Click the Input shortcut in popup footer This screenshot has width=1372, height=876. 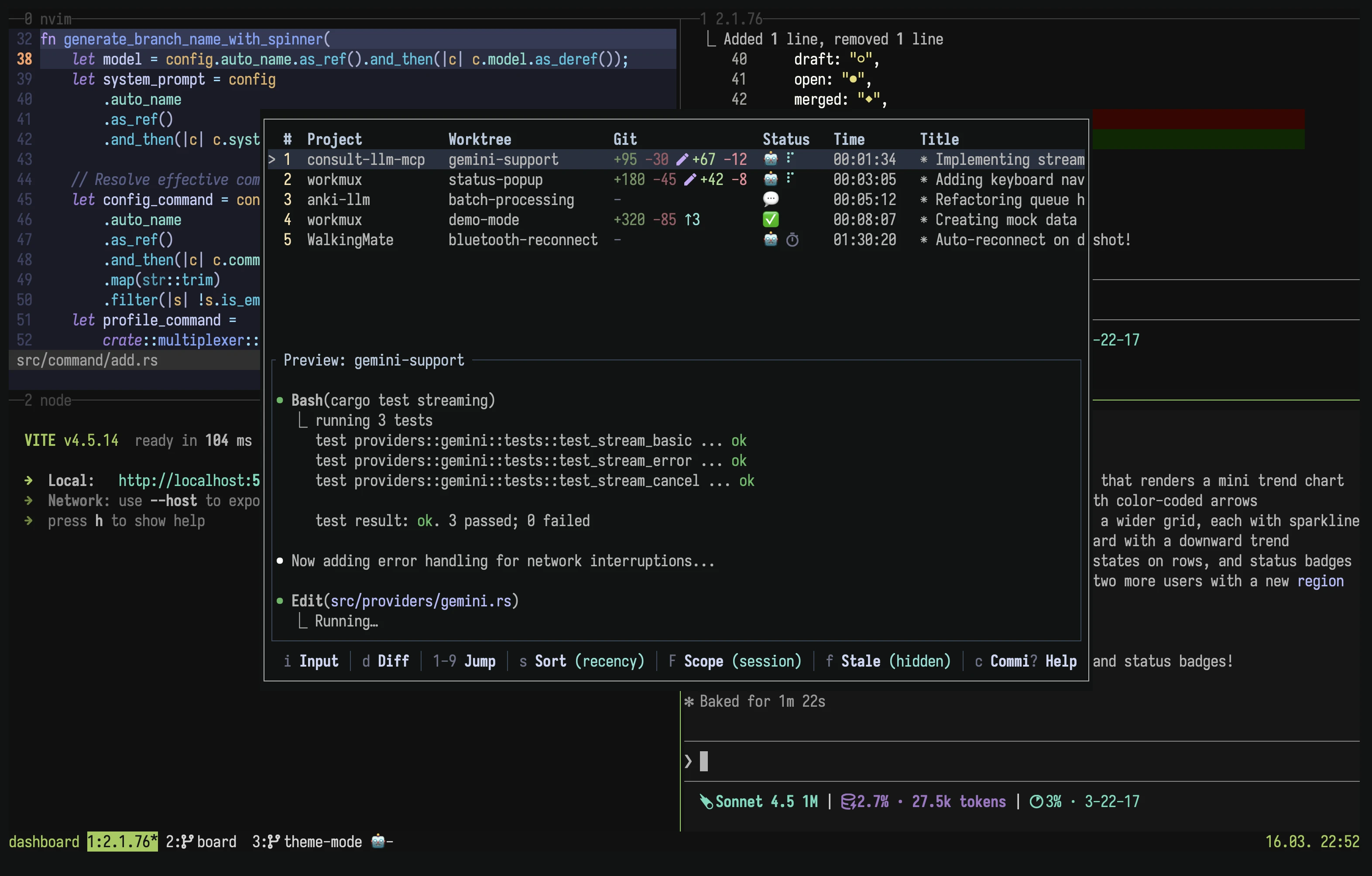[x=311, y=660]
